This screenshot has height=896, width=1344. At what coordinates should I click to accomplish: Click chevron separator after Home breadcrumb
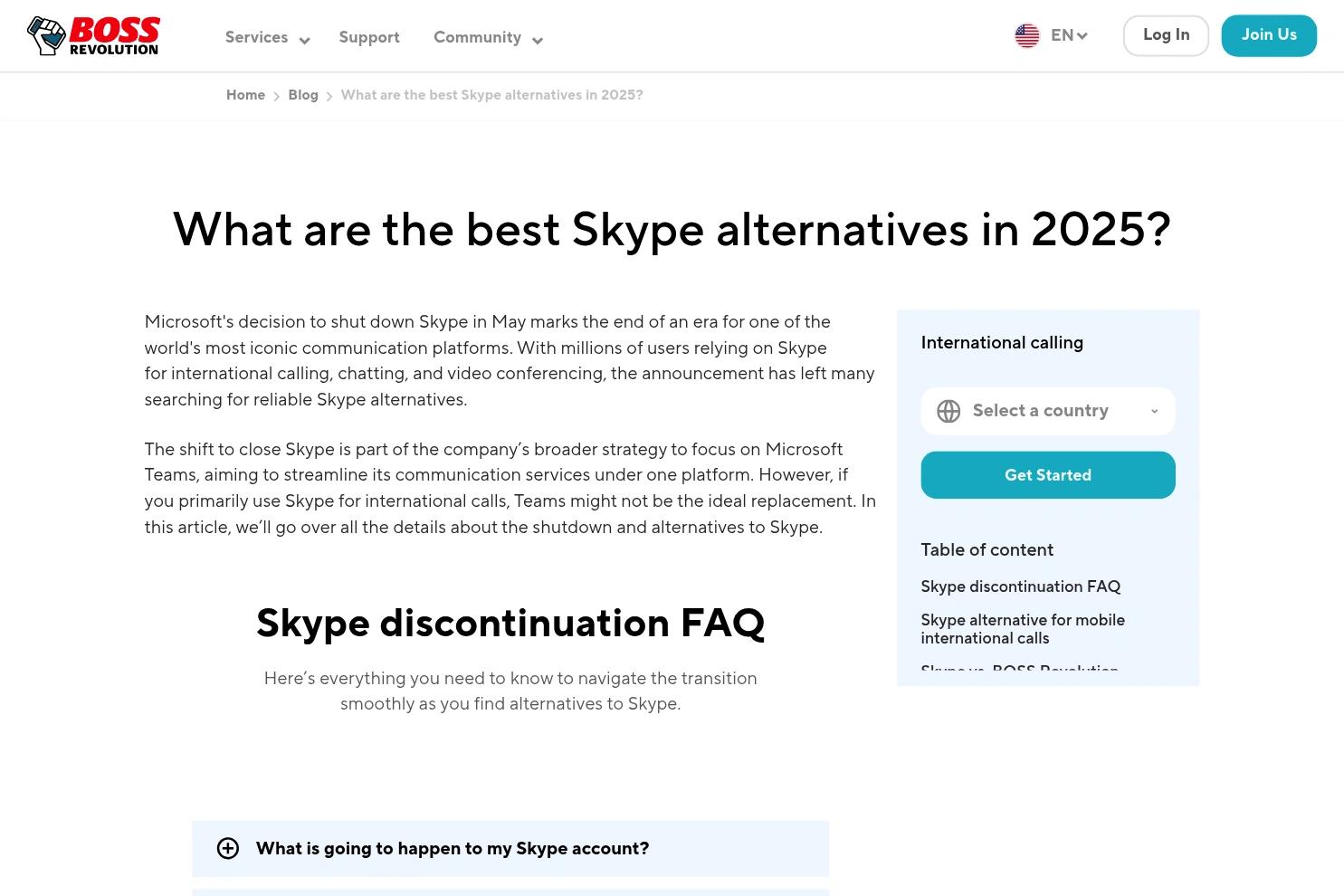pyautogui.click(x=277, y=96)
